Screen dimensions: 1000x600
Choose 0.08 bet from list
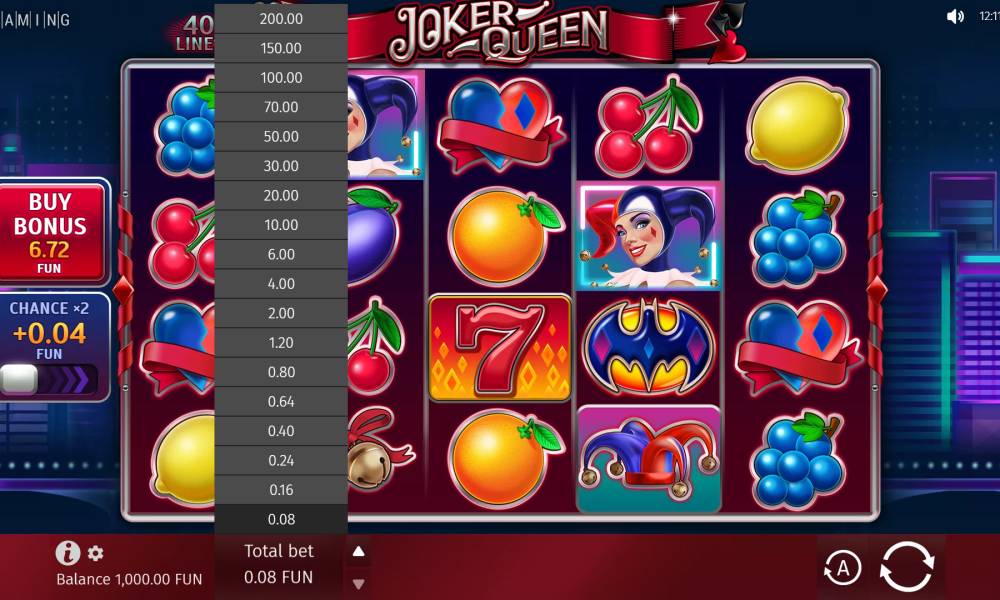click(281, 520)
